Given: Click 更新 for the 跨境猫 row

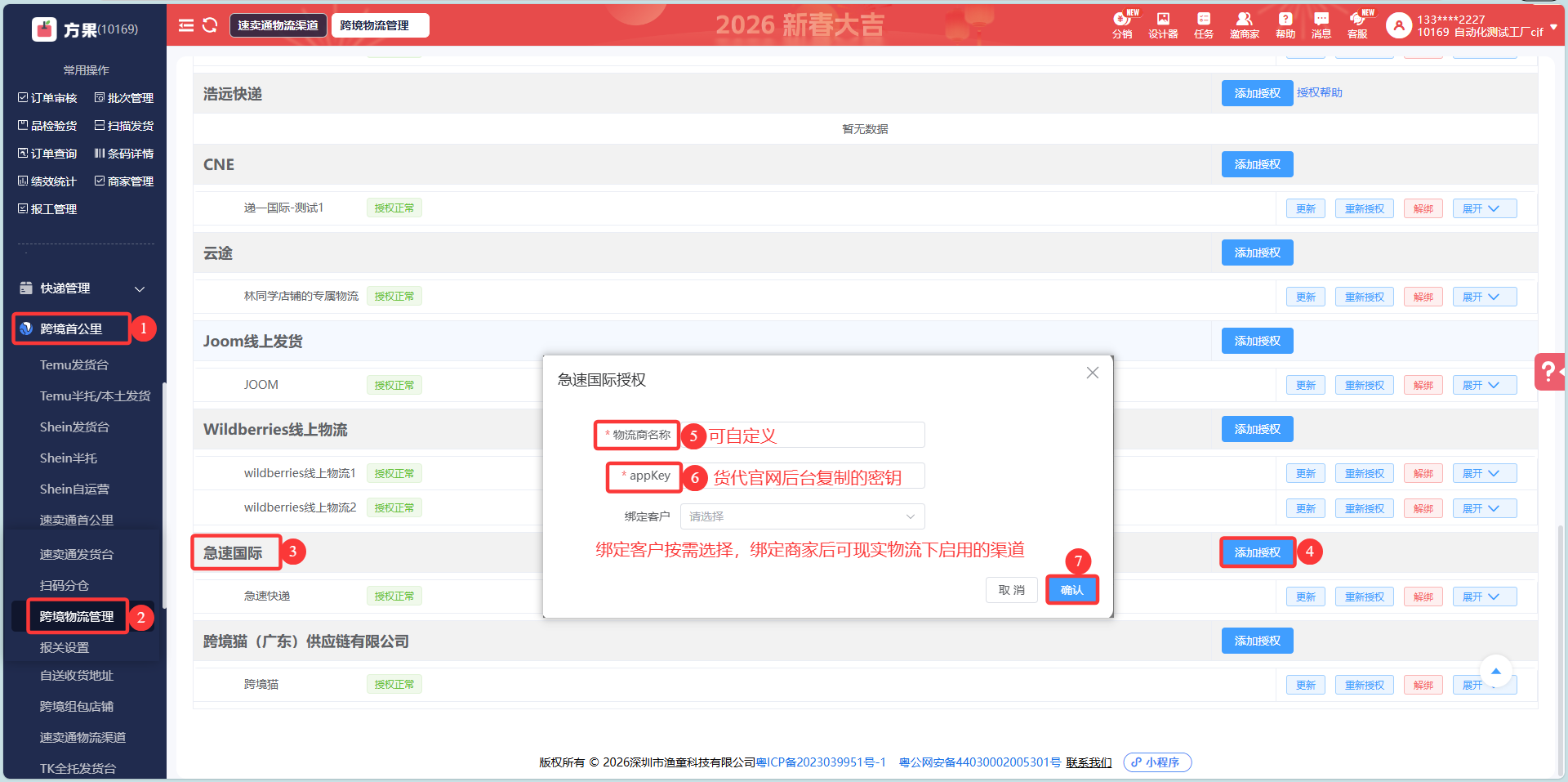Looking at the screenshot, I should (x=1306, y=685).
